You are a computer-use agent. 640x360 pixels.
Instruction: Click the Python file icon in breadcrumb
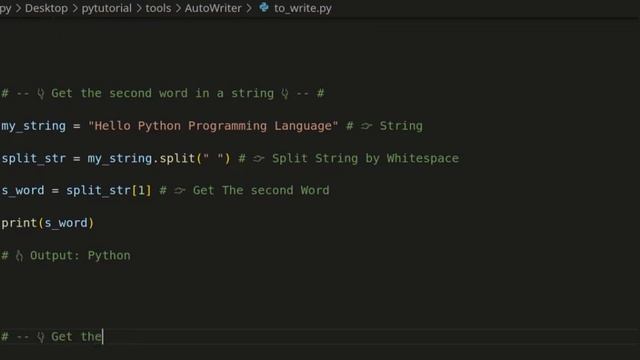(264, 7)
